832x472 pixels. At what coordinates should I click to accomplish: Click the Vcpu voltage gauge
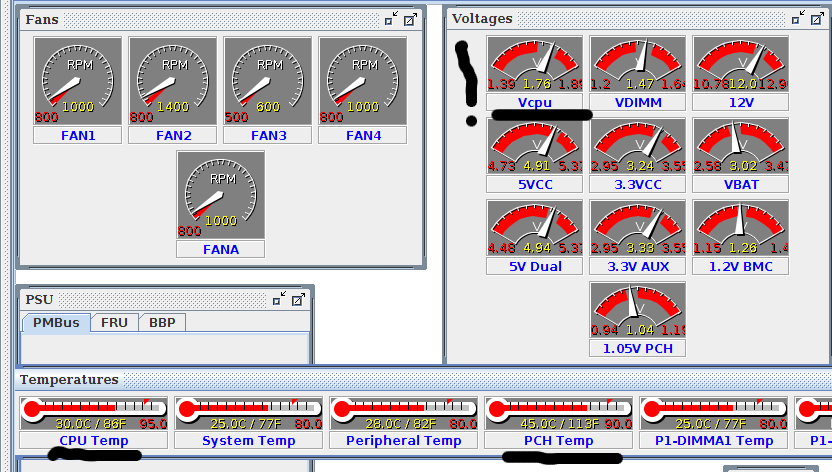pyautogui.click(x=534, y=64)
